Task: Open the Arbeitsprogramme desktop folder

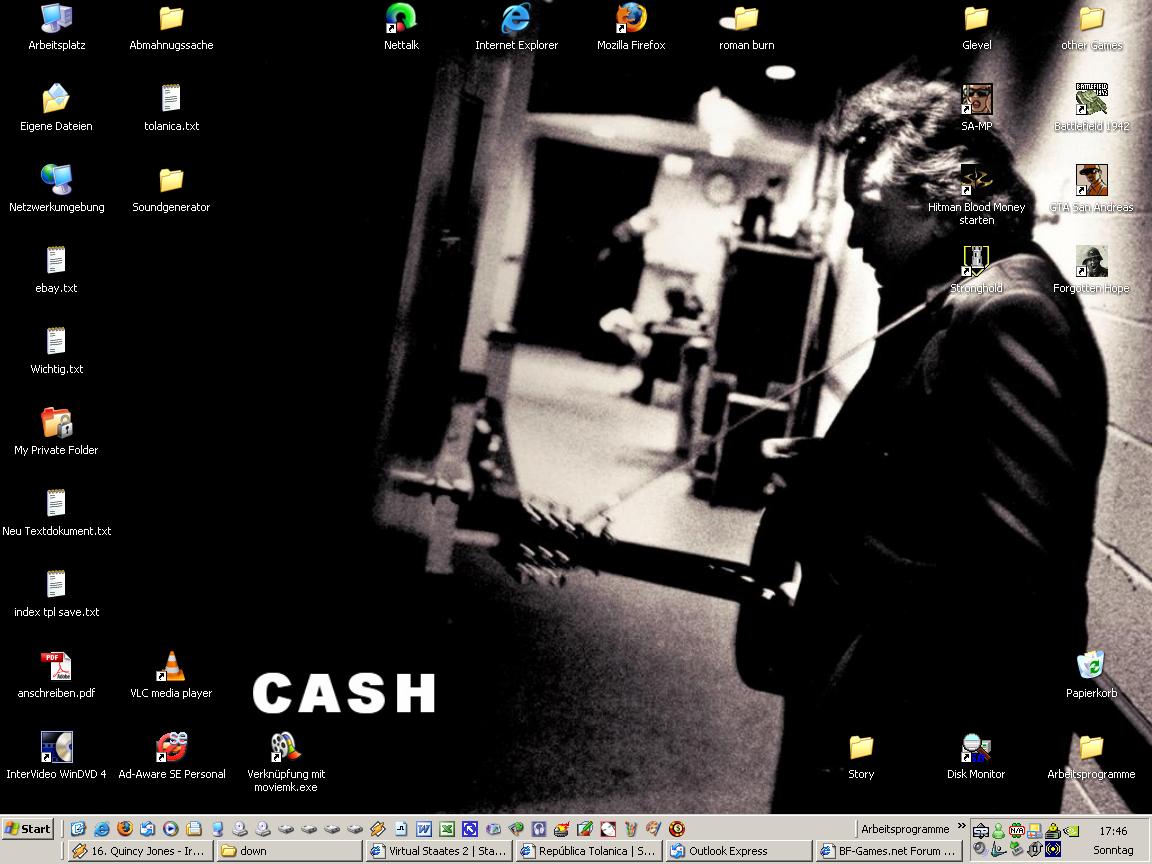Action: (x=1092, y=755)
